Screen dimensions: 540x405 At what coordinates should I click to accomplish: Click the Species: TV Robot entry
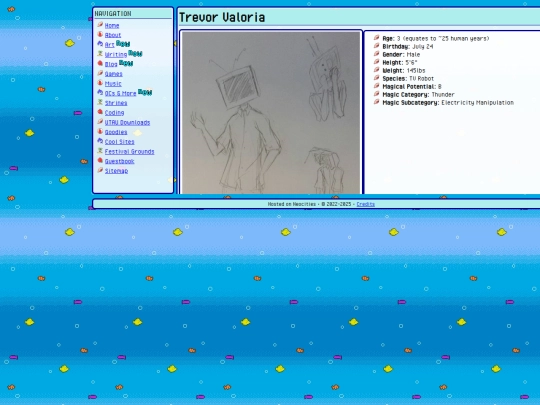tap(408, 79)
